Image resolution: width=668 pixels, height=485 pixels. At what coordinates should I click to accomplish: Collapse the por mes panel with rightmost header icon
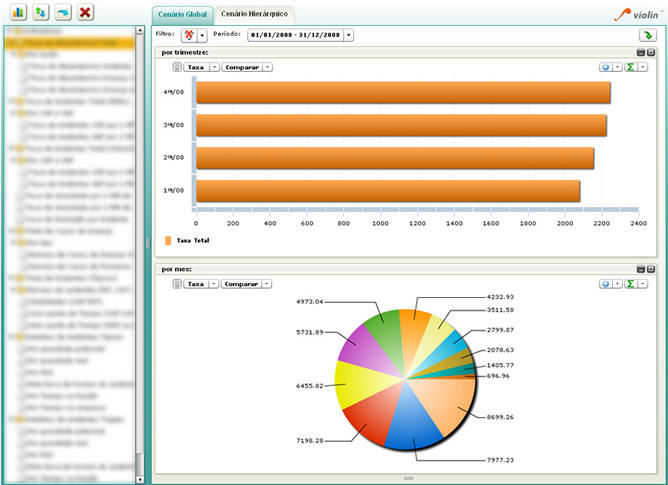coord(651,269)
